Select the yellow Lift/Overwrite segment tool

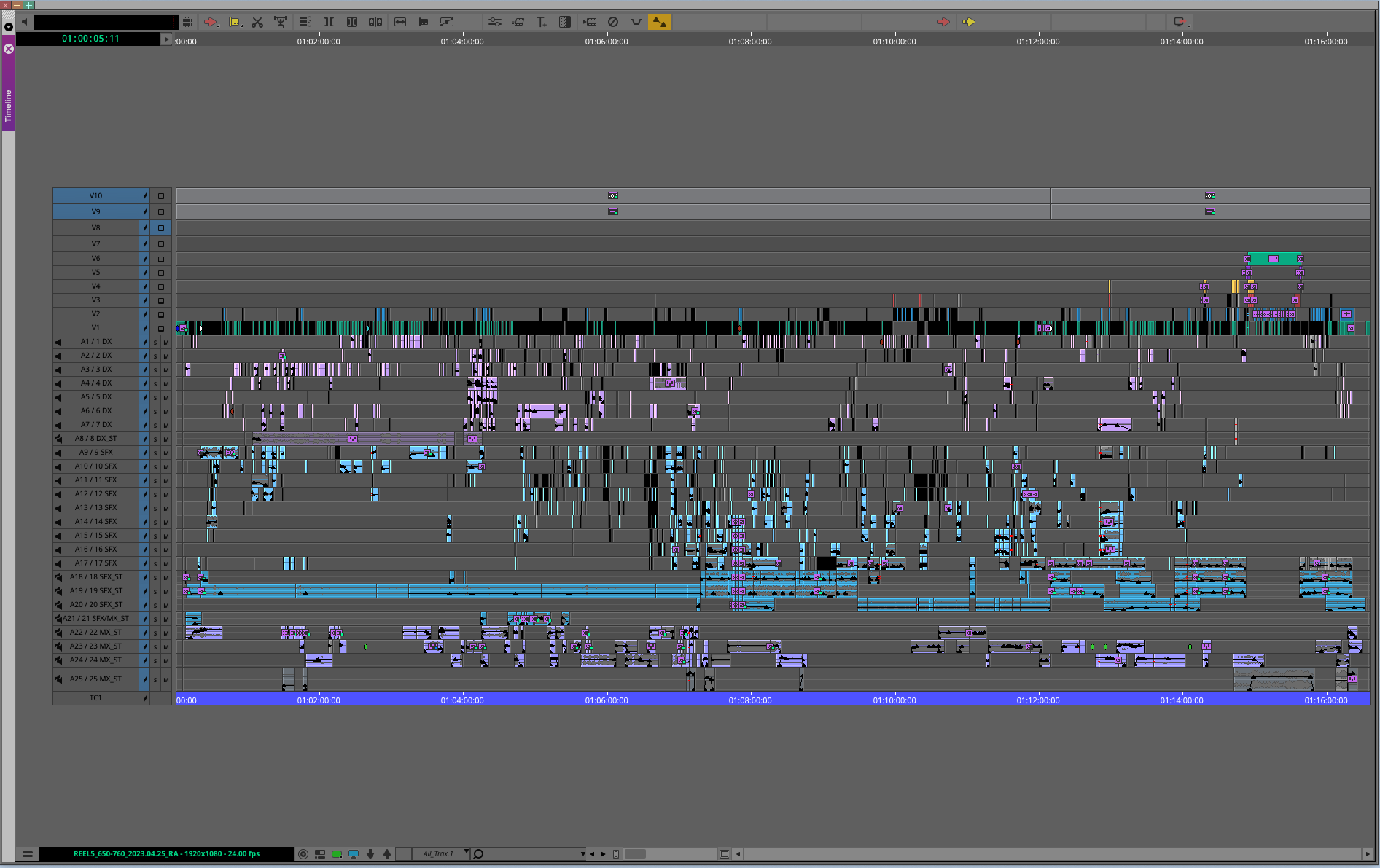(235, 22)
